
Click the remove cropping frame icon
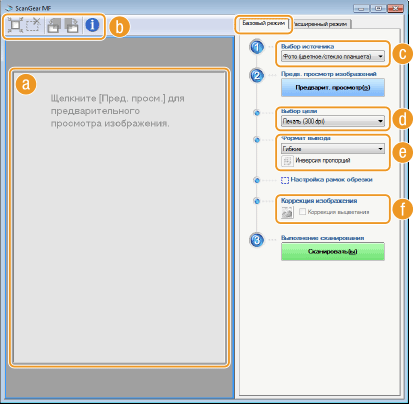click(x=33, y=25)
